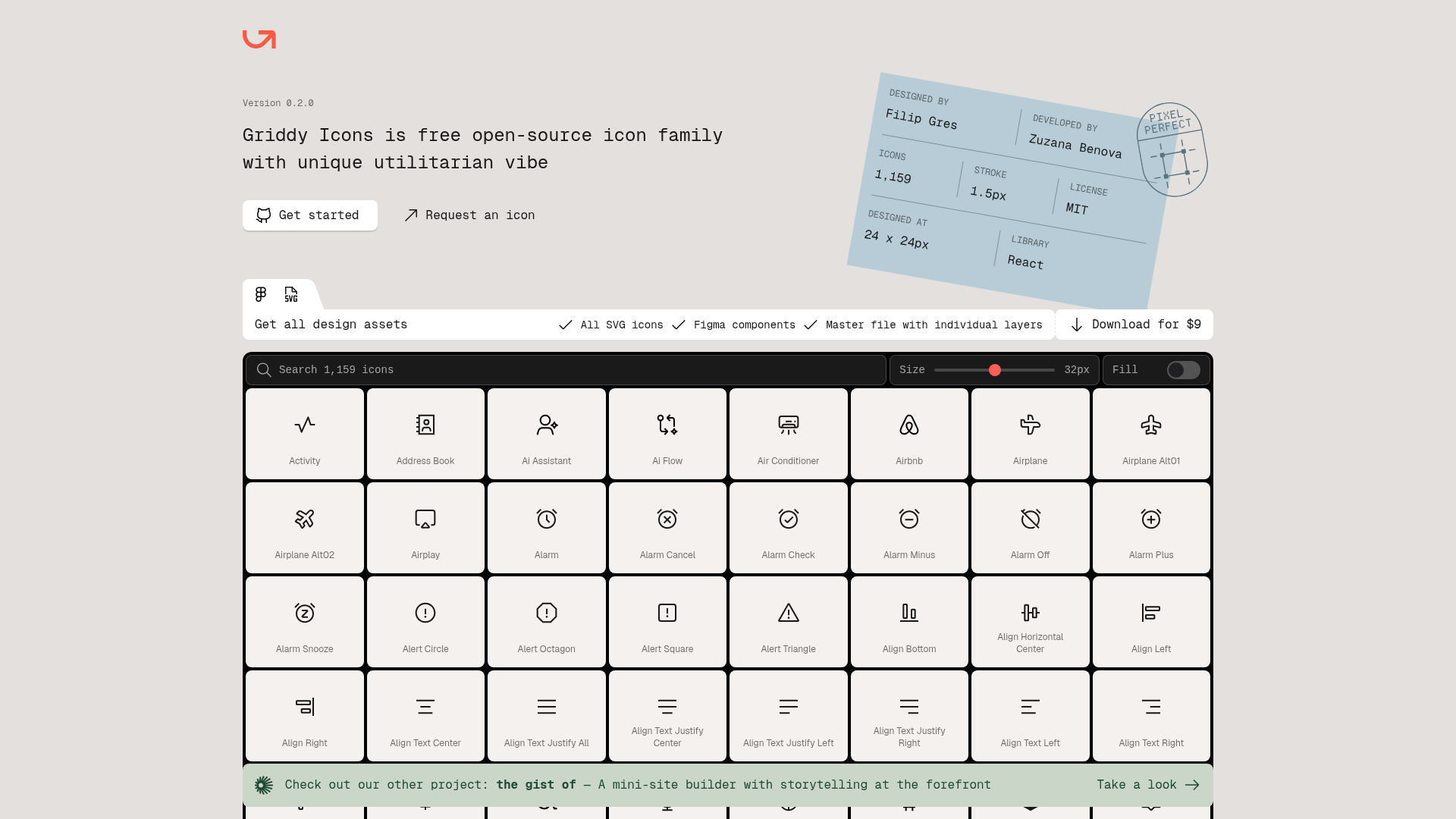Click the Airplay icon tile
The image size is (1456, 819).
pos(425,528)
